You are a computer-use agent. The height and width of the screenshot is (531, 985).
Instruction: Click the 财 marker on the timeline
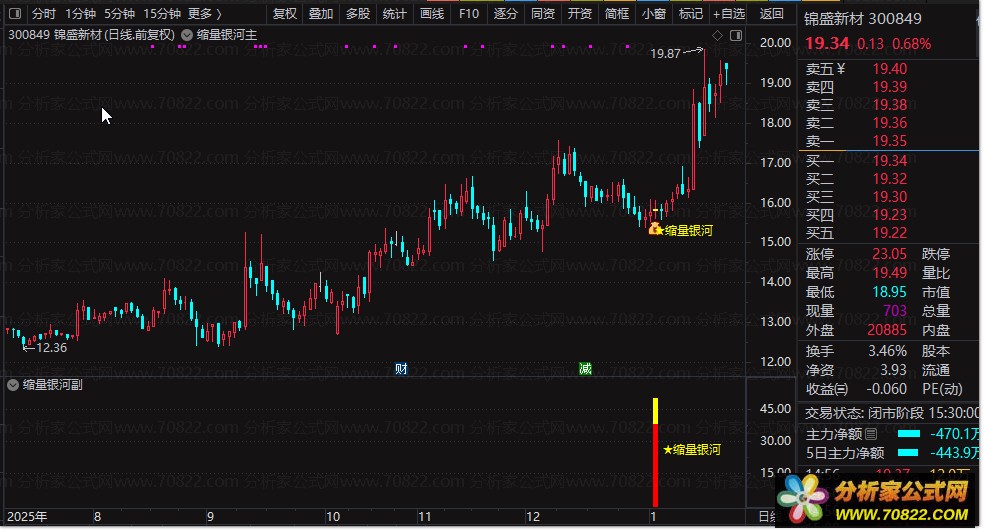point(401,369)
